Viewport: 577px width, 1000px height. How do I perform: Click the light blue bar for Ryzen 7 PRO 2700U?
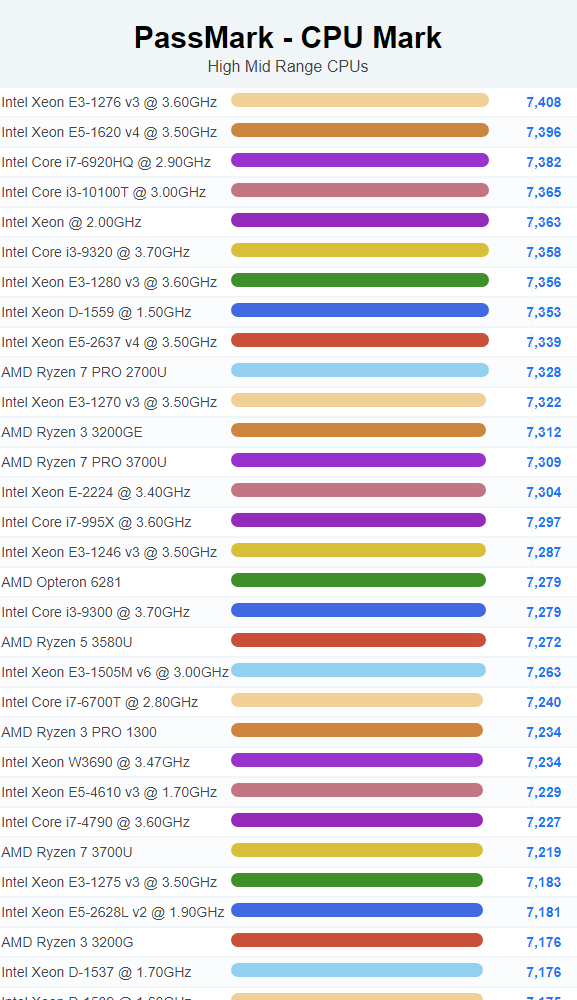(x=360, y=370)
